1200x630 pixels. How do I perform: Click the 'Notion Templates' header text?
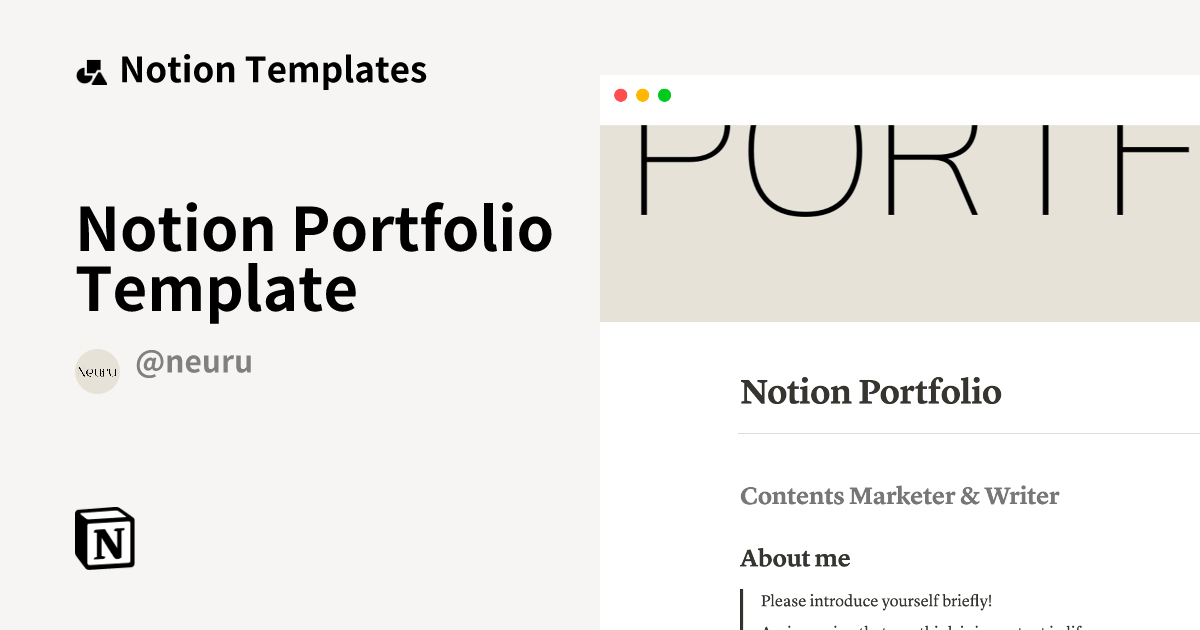click(x=273, y=70)
